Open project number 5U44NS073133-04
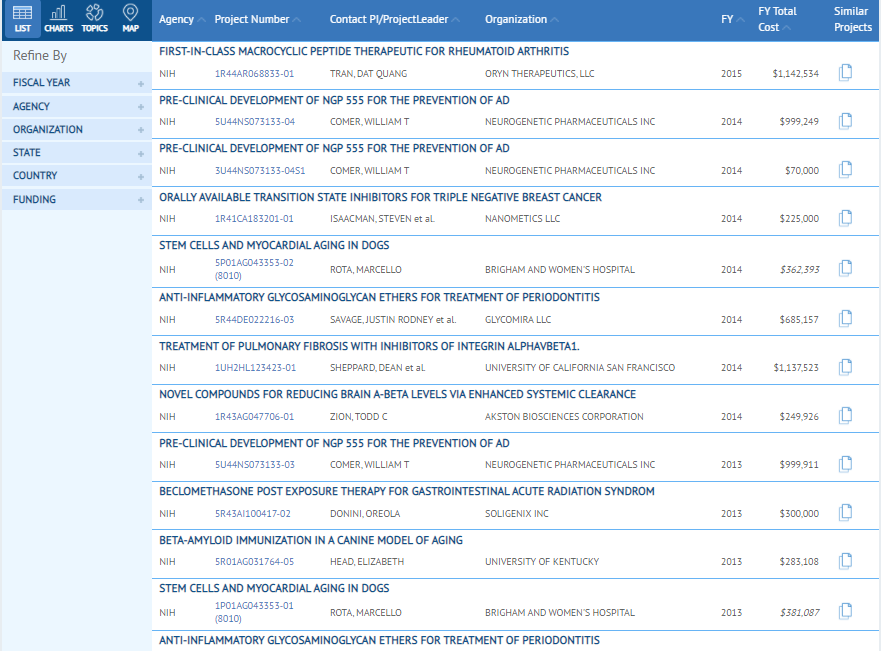Screen dimensions: 881x651 [x=255, y=121]
